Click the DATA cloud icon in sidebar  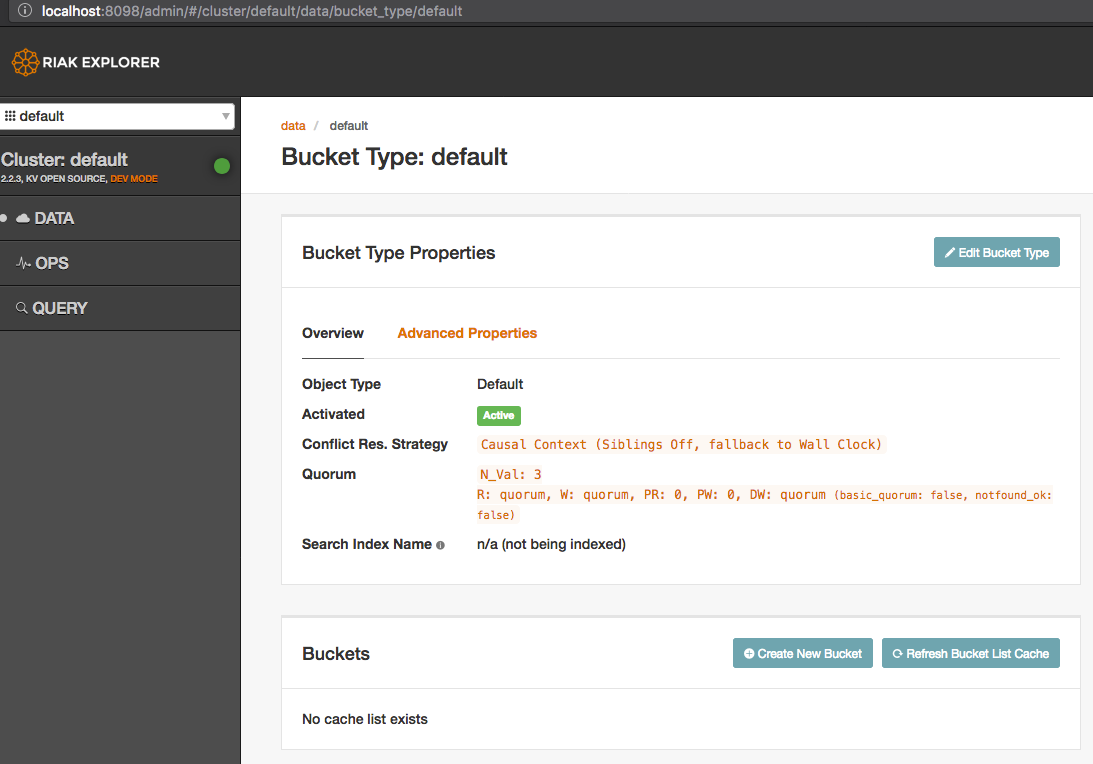[x=23, y=218]
